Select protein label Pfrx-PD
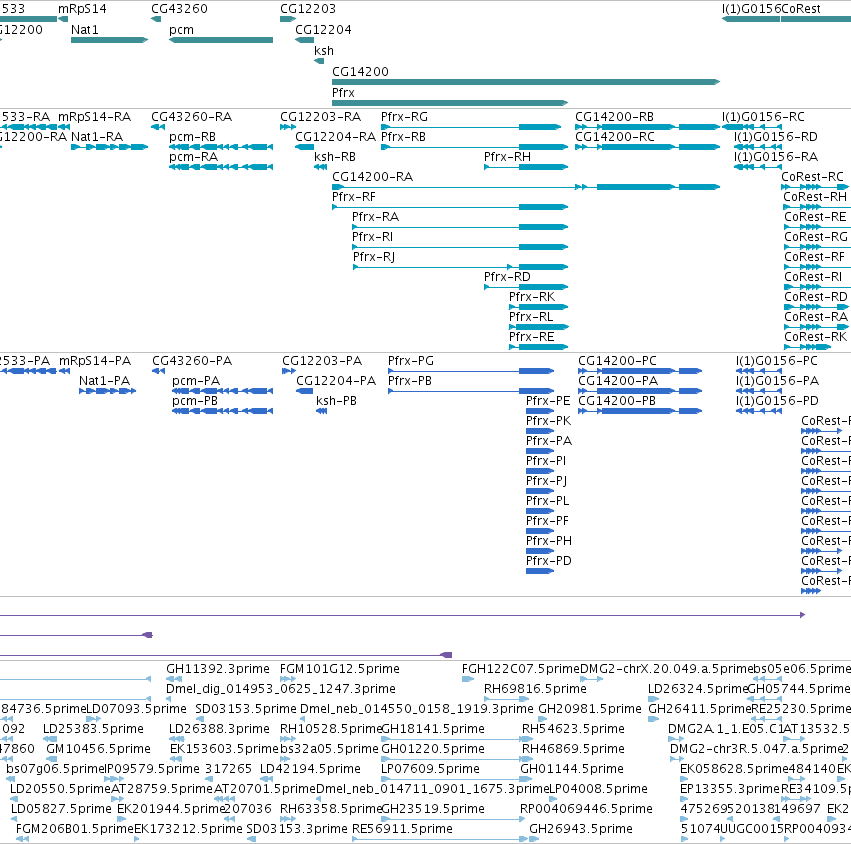Screen dimensions: 851x844 549,561
